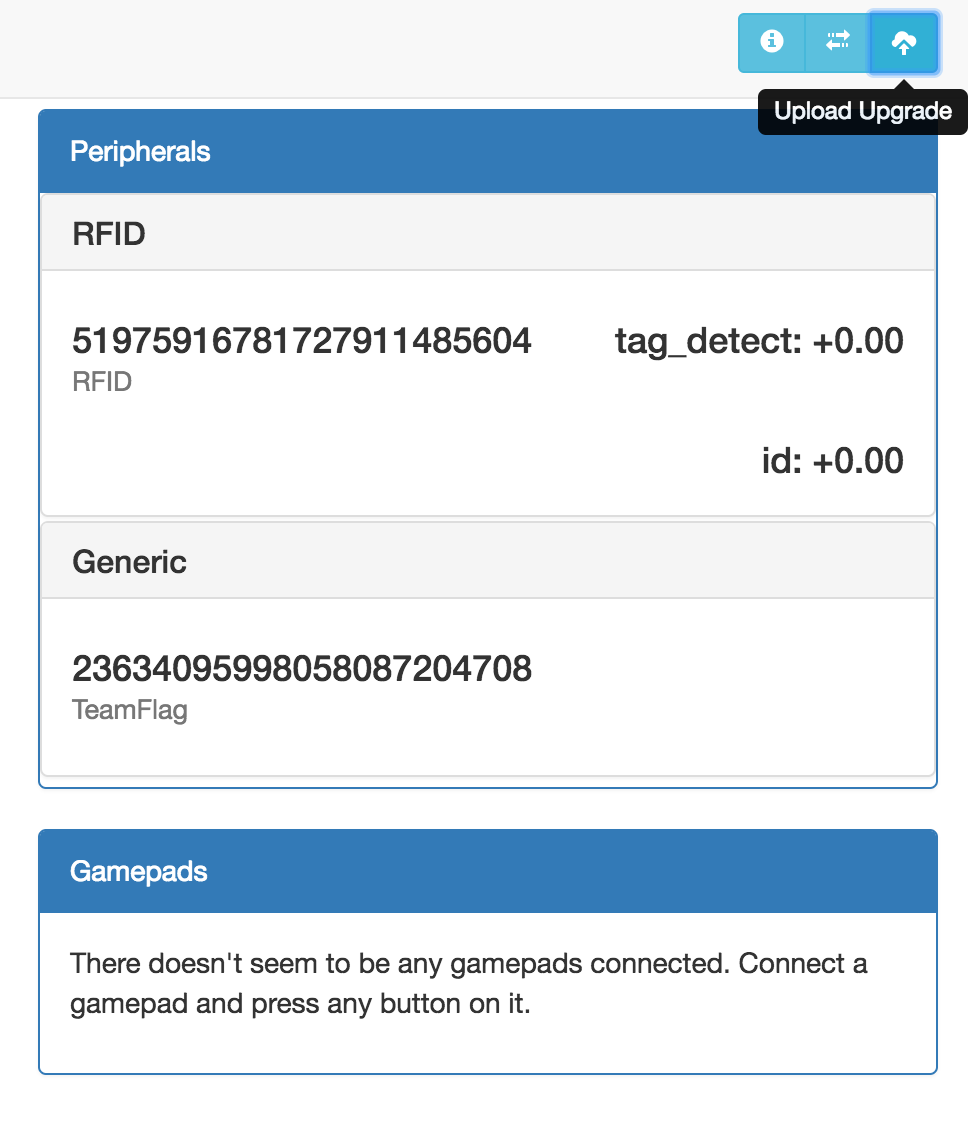Click the info circle icon button
The width and height of the screenshot is (968, 1127).
pyautogui.click(x=772, y=42)
